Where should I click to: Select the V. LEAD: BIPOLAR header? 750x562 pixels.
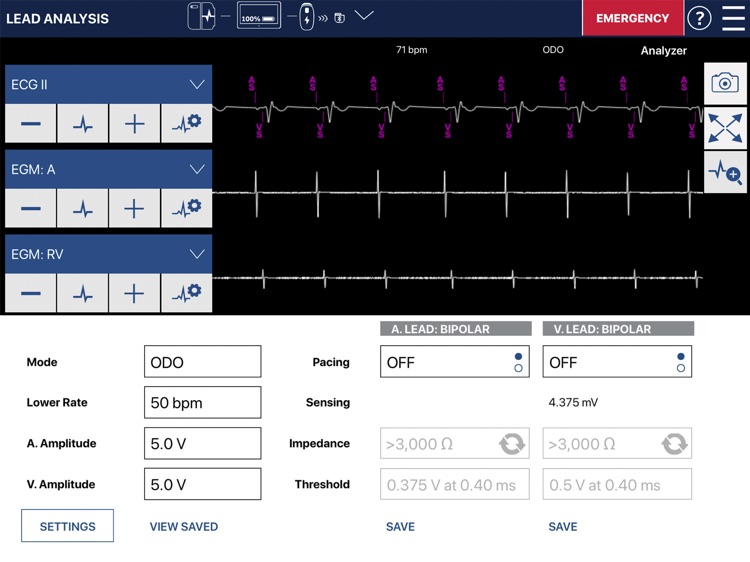tap(618, 329)
